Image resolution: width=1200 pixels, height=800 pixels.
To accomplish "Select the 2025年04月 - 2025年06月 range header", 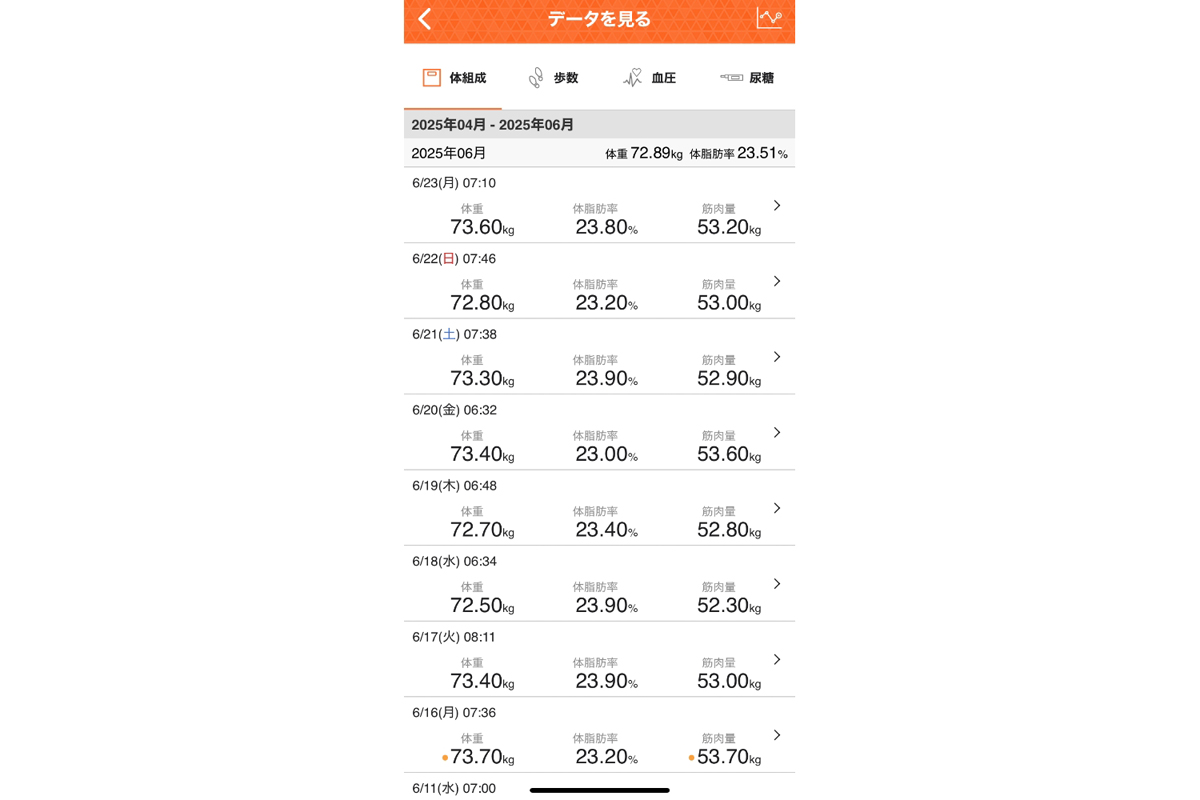I will (599, 124).
